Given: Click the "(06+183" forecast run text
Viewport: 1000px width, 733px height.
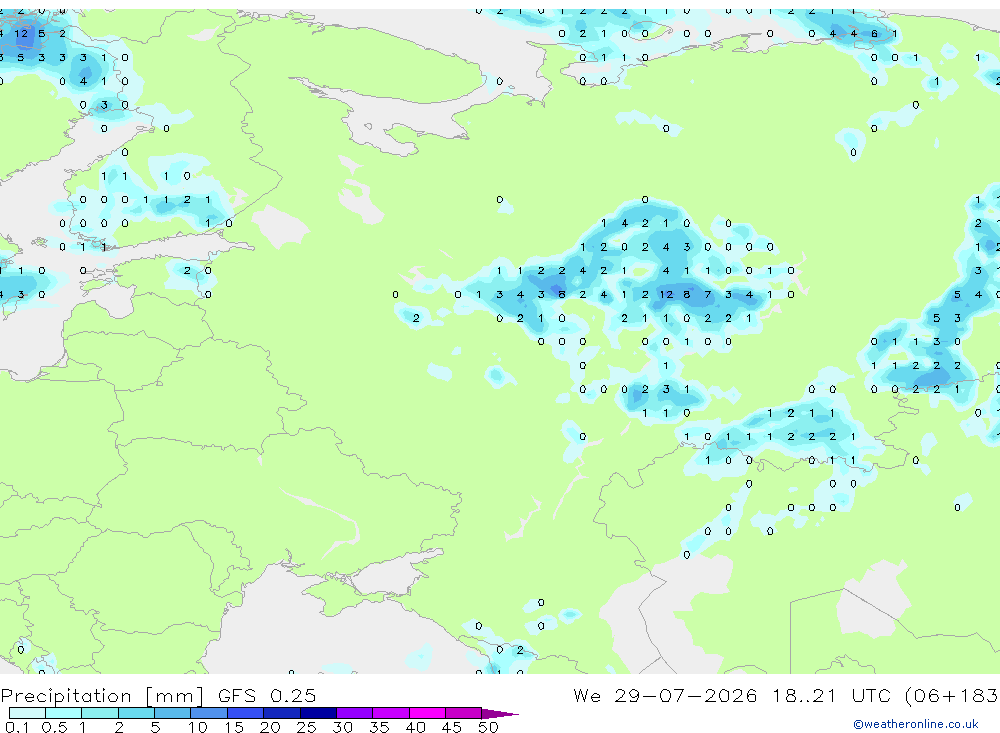Looking at the screenshot, I should pos(951,696).
